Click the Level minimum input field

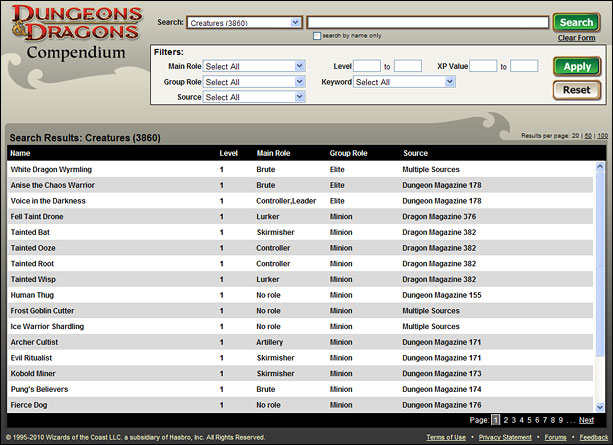(367, 66)
